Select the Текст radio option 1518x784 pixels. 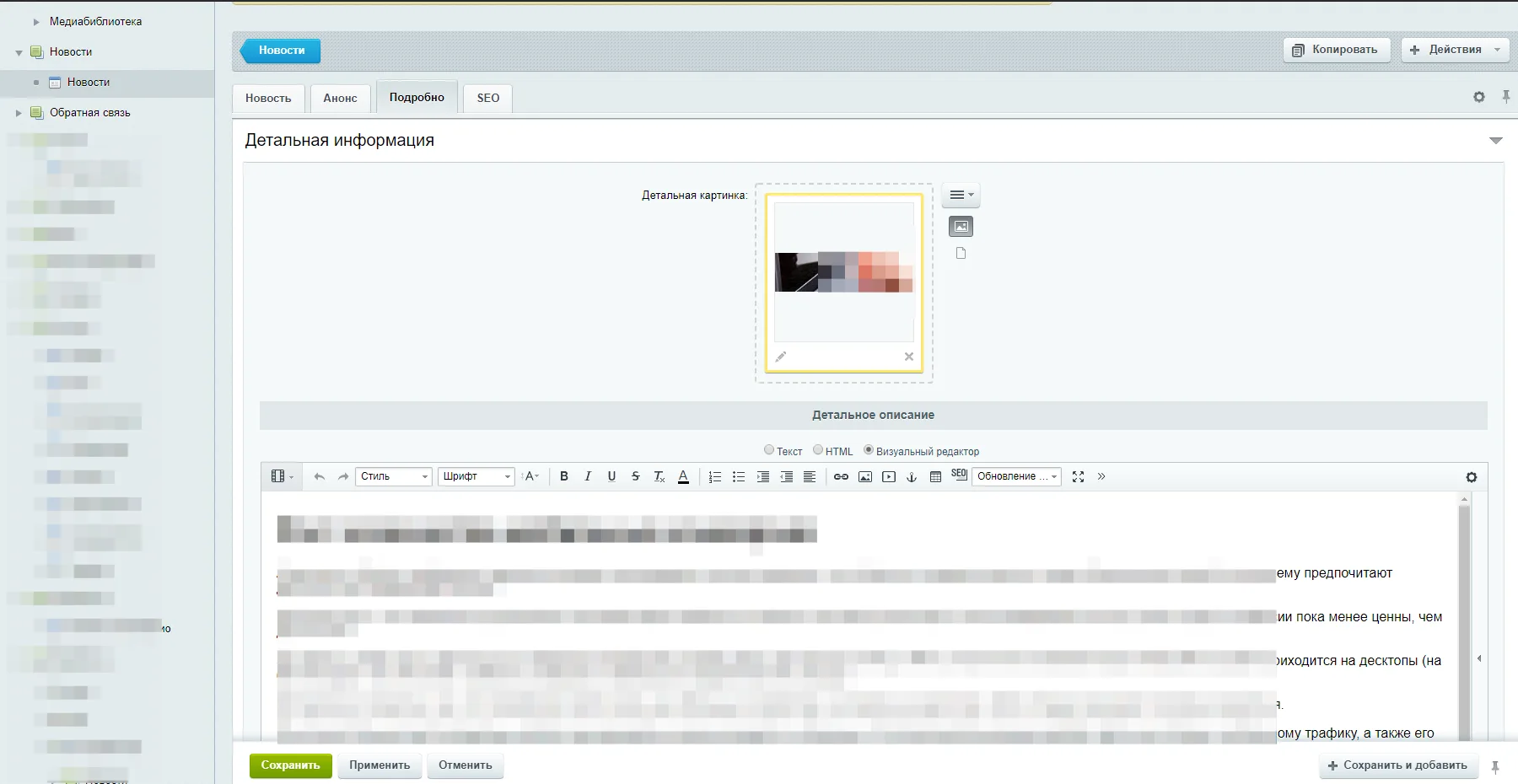[769, 450]
